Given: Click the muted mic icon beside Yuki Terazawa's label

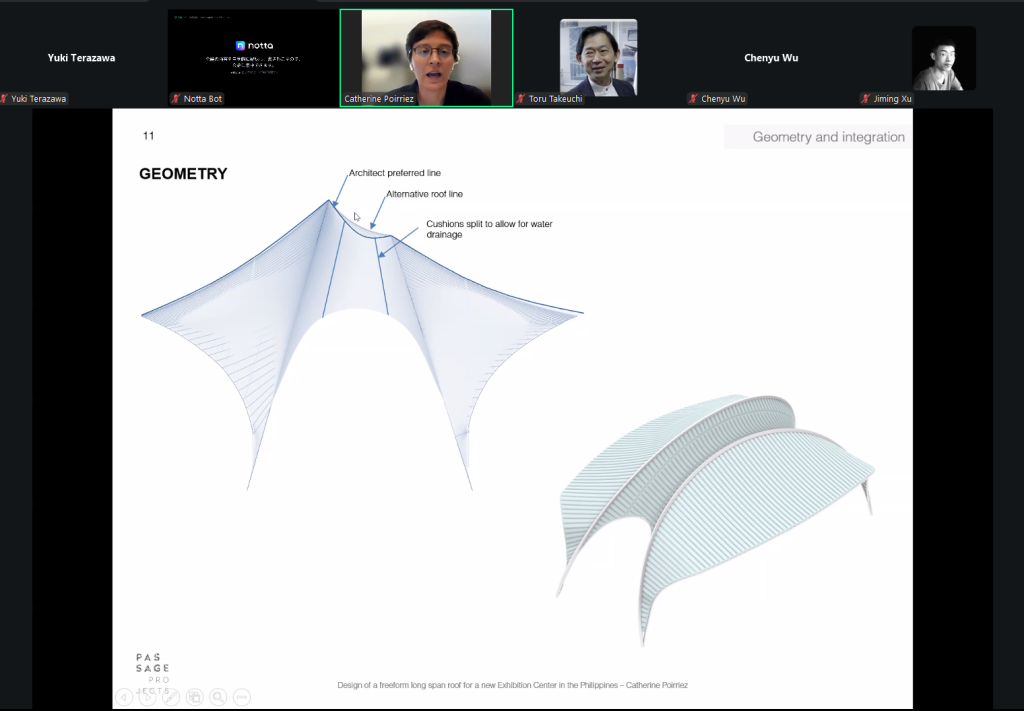Looking at the screenshot, I should pos(5,99).
